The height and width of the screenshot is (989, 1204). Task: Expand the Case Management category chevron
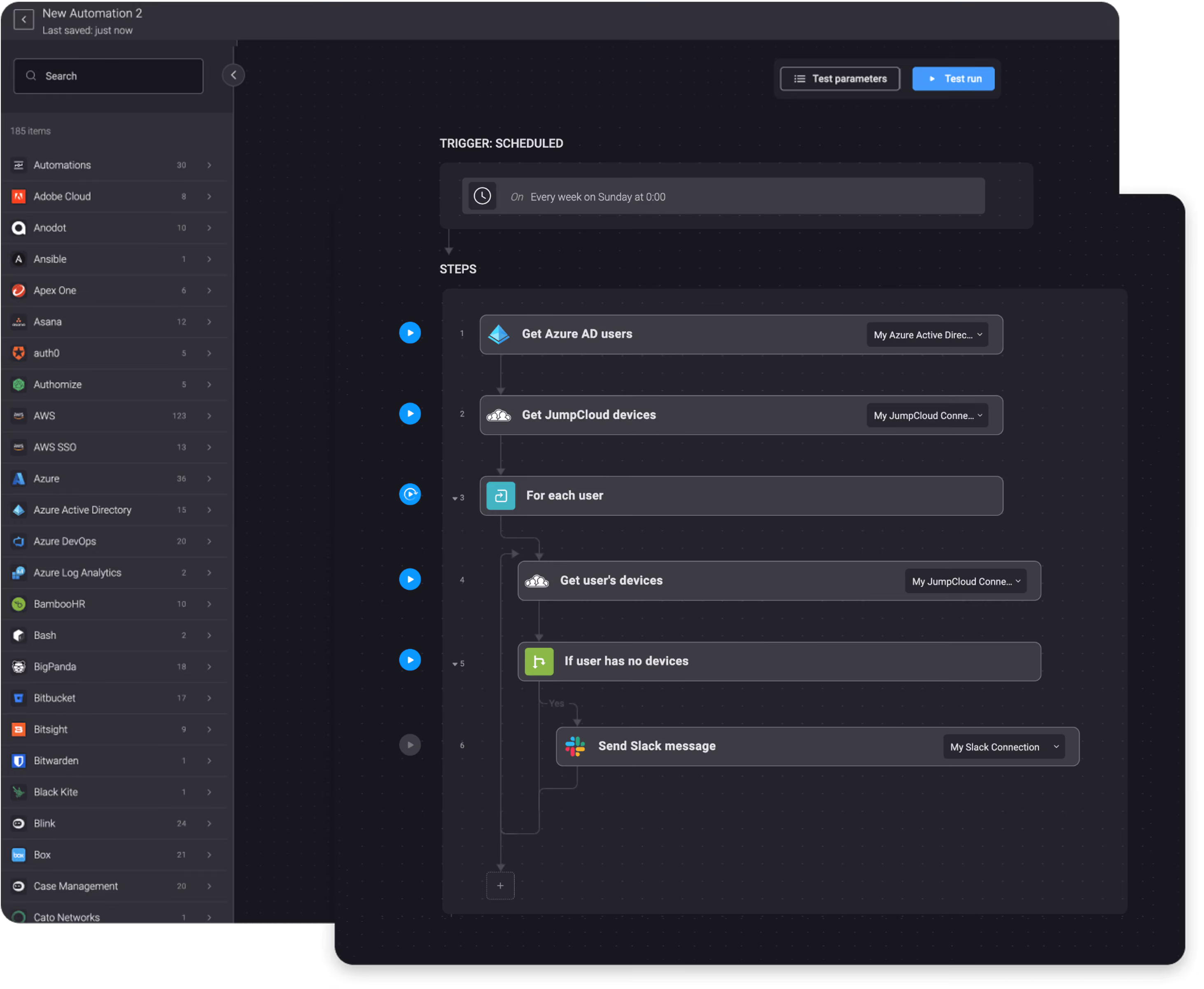(x=210, y=887)
